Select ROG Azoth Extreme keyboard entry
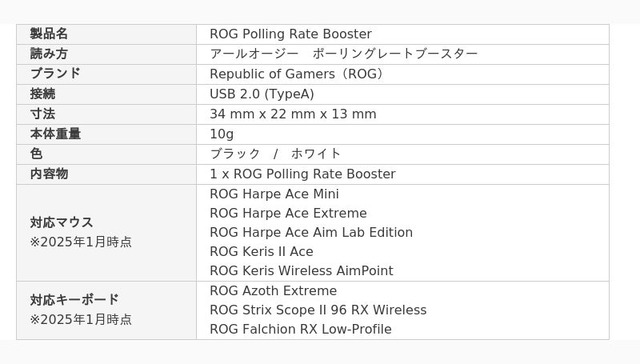The width and height of the screenshot is (640, 364). (x=273, y=291)
